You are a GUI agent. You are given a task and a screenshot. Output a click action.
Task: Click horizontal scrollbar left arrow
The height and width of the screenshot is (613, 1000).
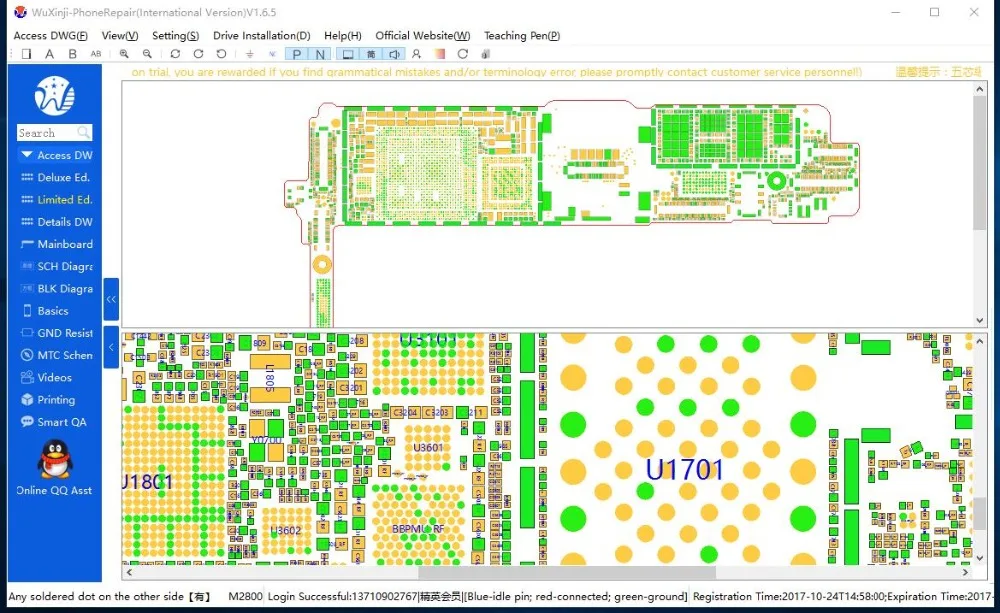coord(129,572)
